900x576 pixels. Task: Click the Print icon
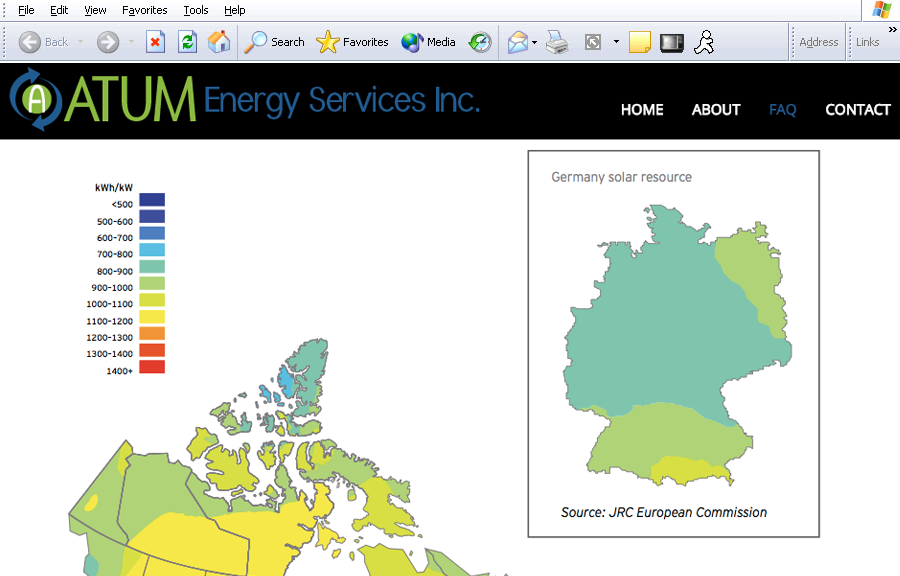pyautogui.click(x=557, y=42)
